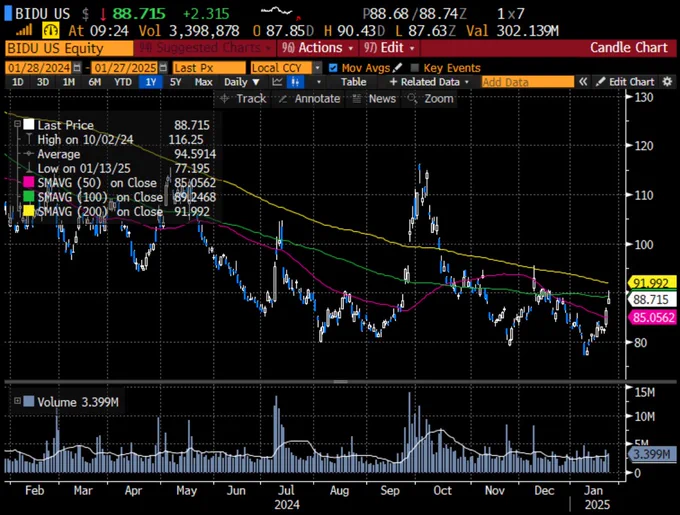Select the YTD range tab
The image size is (680, 515).
point(123,82)
